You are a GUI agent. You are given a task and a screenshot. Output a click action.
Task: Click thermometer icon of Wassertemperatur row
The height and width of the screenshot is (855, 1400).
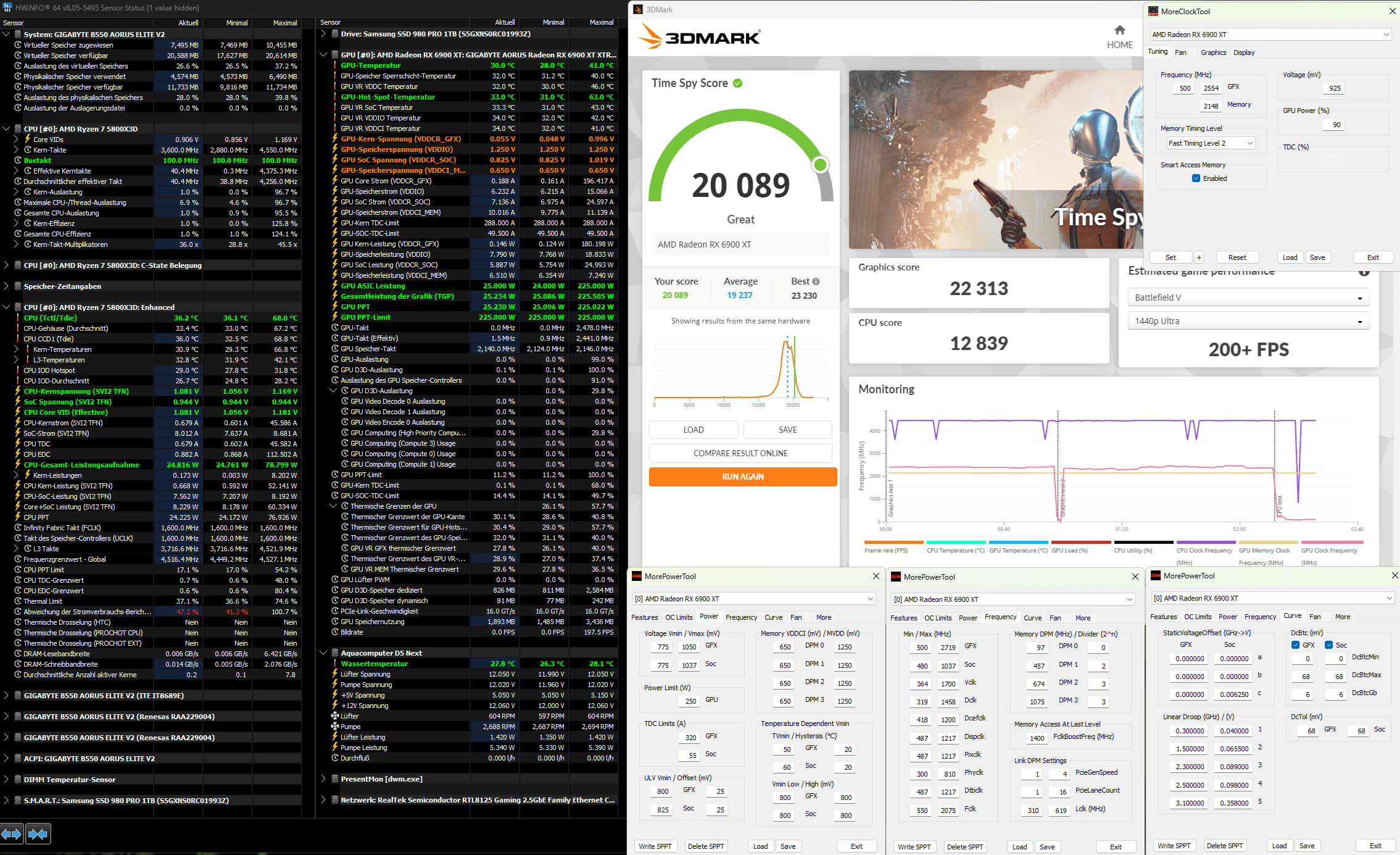click(x=335, y=664)
